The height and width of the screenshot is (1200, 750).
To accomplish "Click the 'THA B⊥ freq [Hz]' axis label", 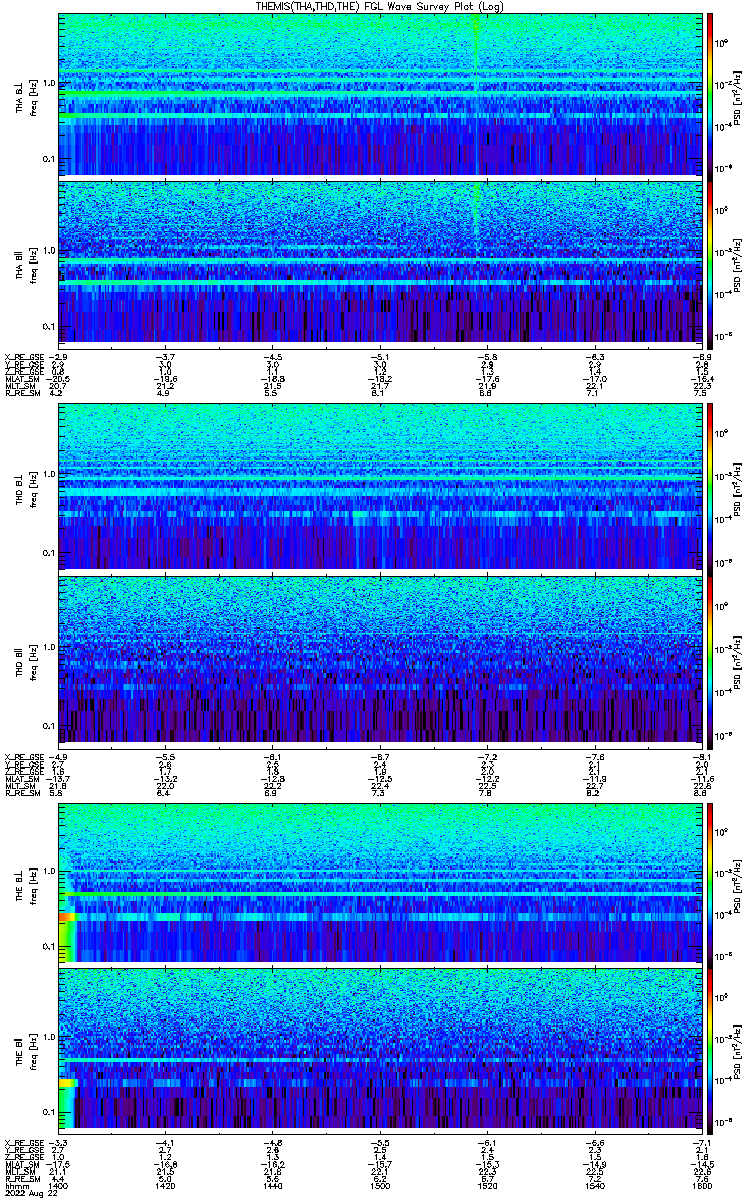I will pos(25,96).
